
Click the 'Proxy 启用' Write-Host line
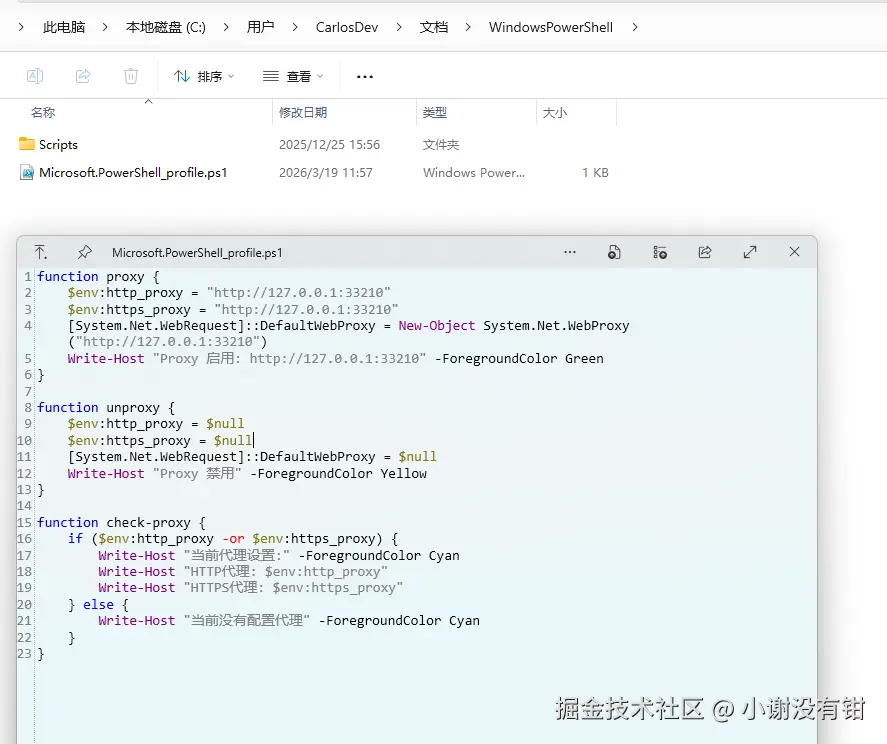[x=335, y=359]
